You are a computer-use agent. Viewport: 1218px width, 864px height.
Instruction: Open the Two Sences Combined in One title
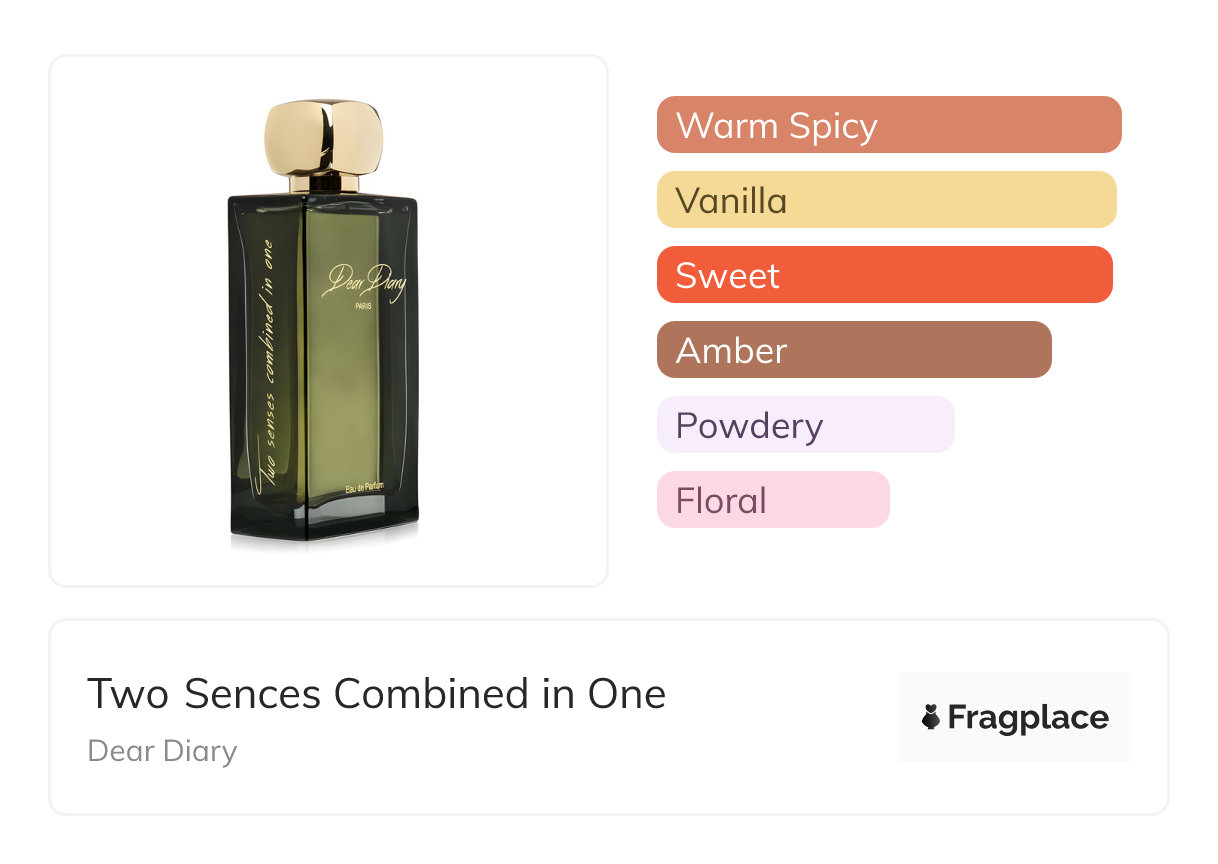pos(376,693)
